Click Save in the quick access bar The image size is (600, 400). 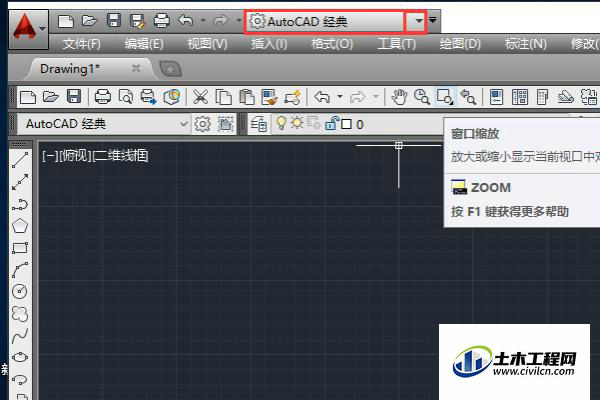(x=114, y=21)
